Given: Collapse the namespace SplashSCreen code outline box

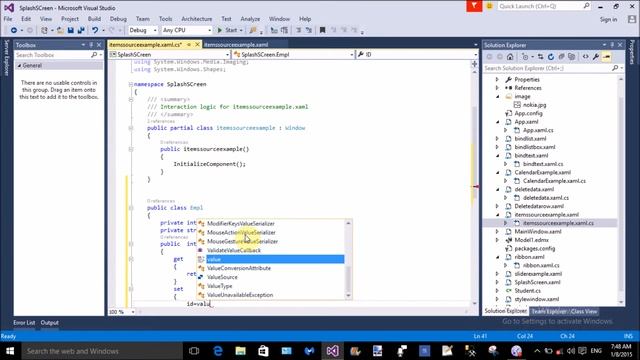Looking at the screenshot, I should click(x=131, y=84).
